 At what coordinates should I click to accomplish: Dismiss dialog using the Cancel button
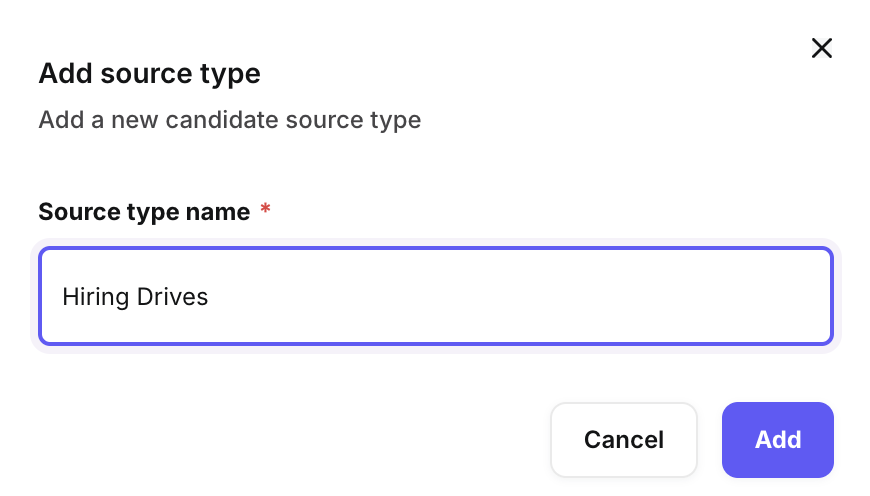click(623, 440)
